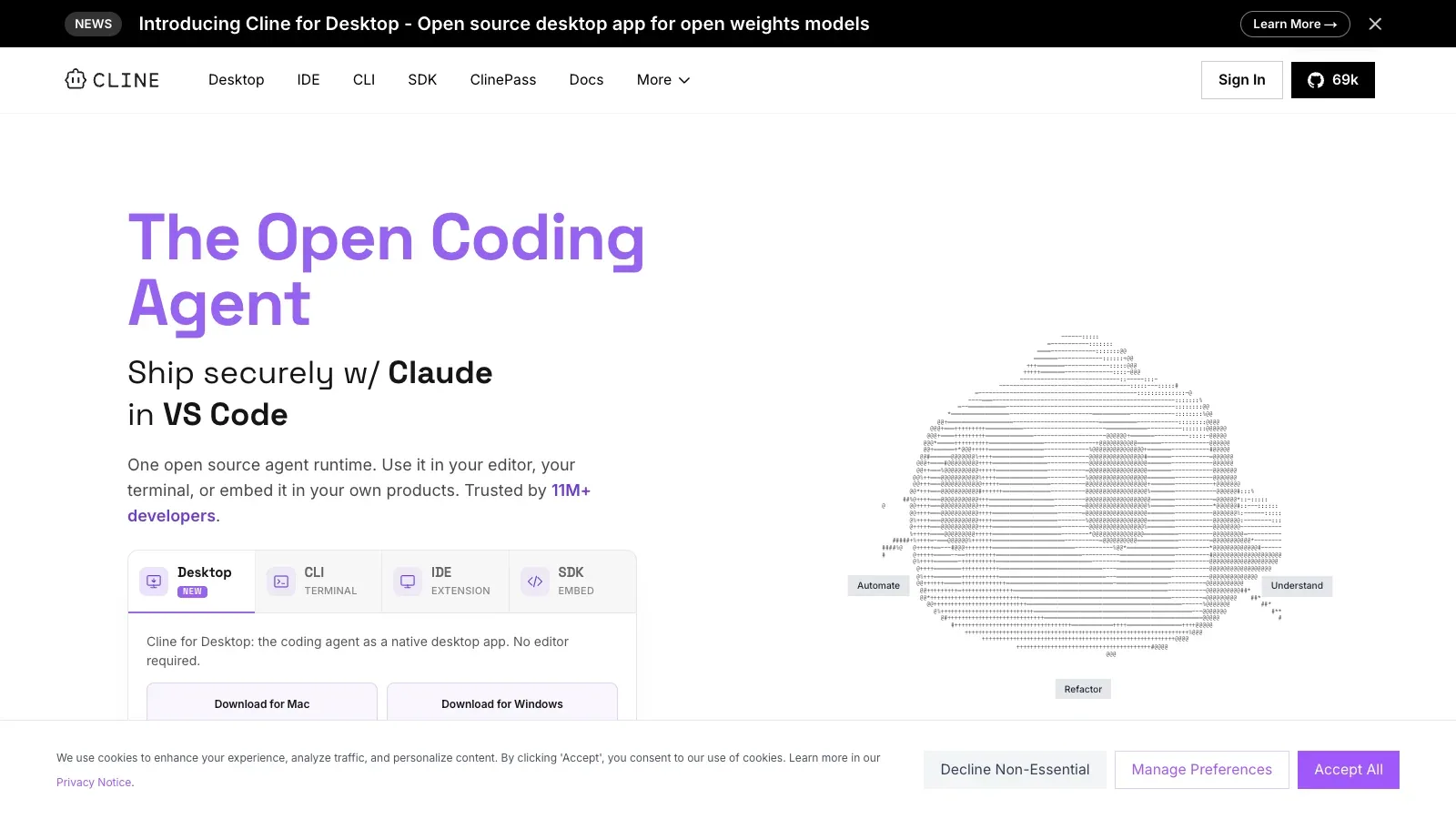The width and height of the screenshot is (1456, 819).
Task: Switch to the SDK Embed tab
Action: 572,581
